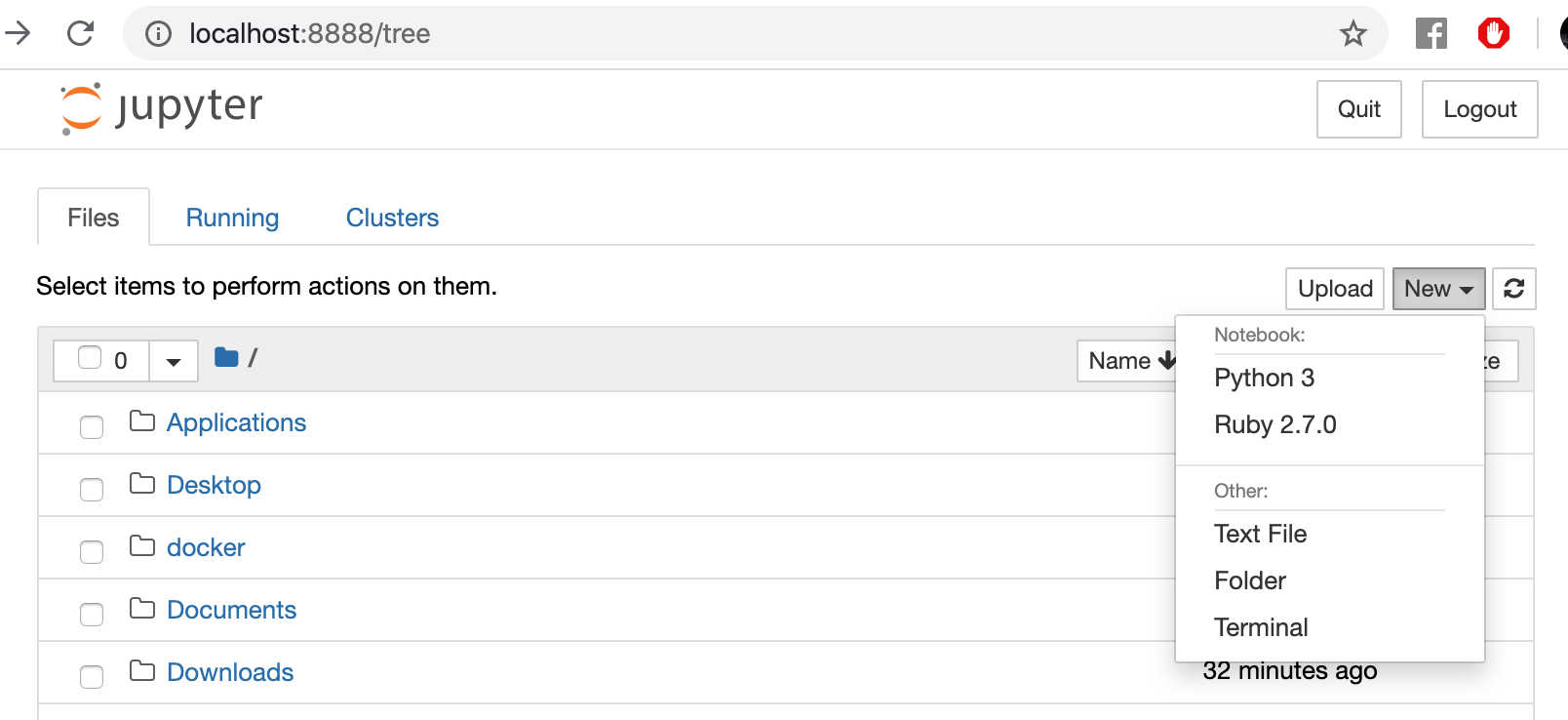1568x720 pixels.
Task: Click the blue root folder icon
Action: tap(226, 358)
